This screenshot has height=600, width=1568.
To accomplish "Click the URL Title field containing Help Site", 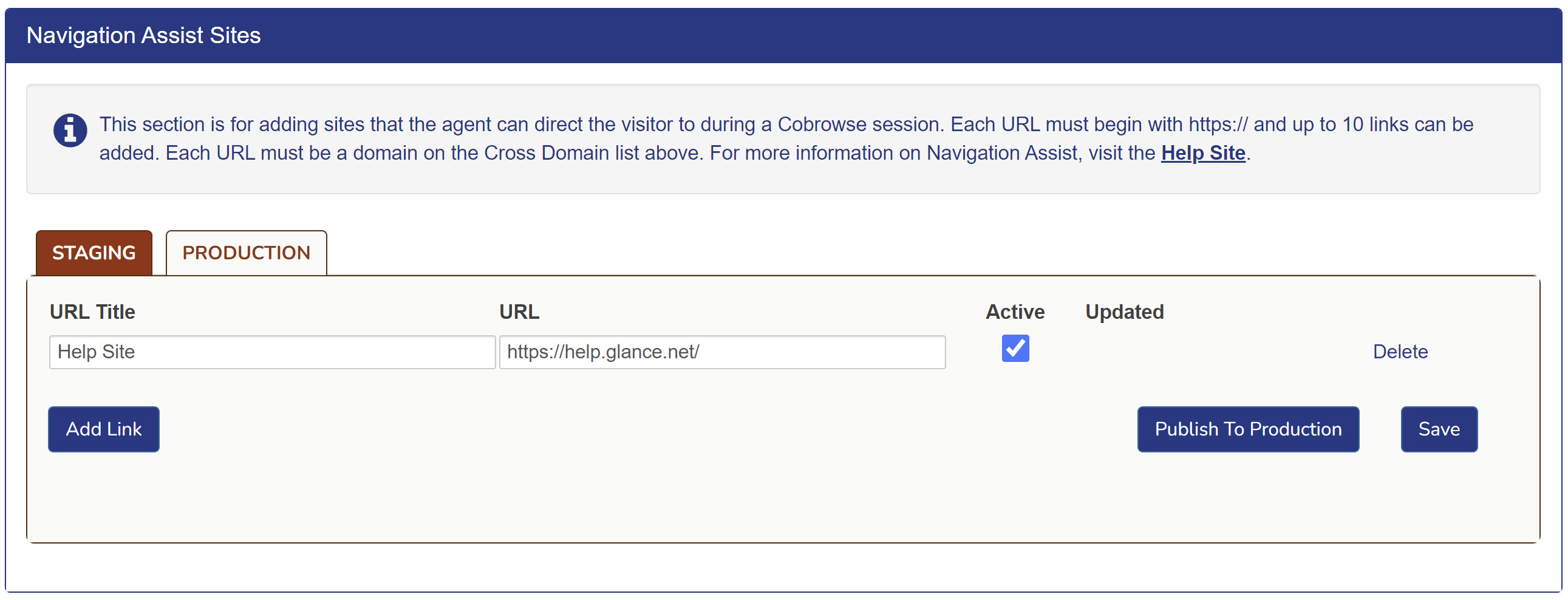I will 271,352.
